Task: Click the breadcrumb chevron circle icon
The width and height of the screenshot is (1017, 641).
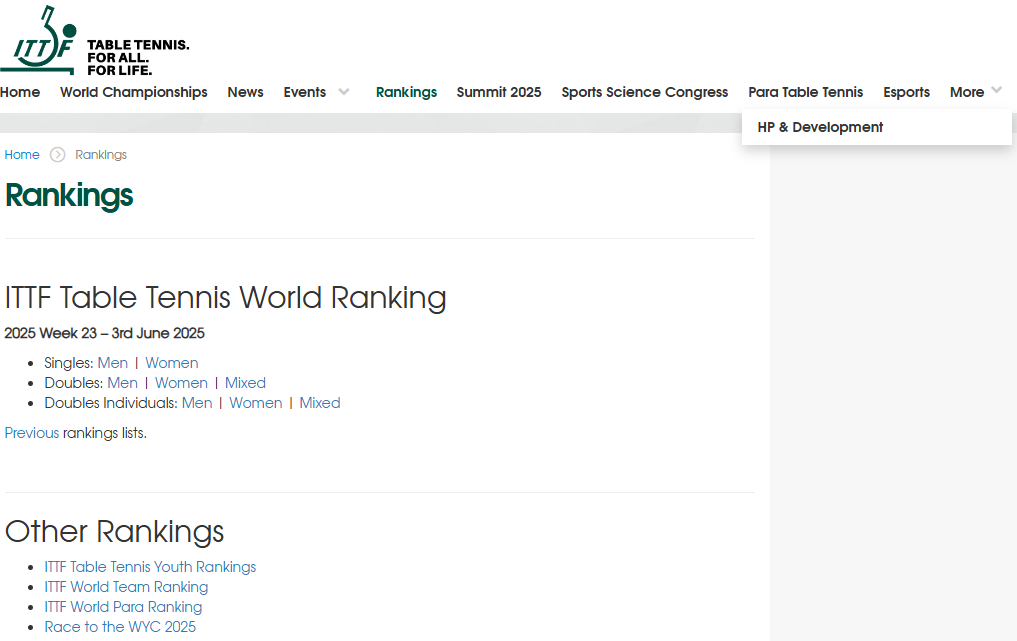Action: coord(58,154)
